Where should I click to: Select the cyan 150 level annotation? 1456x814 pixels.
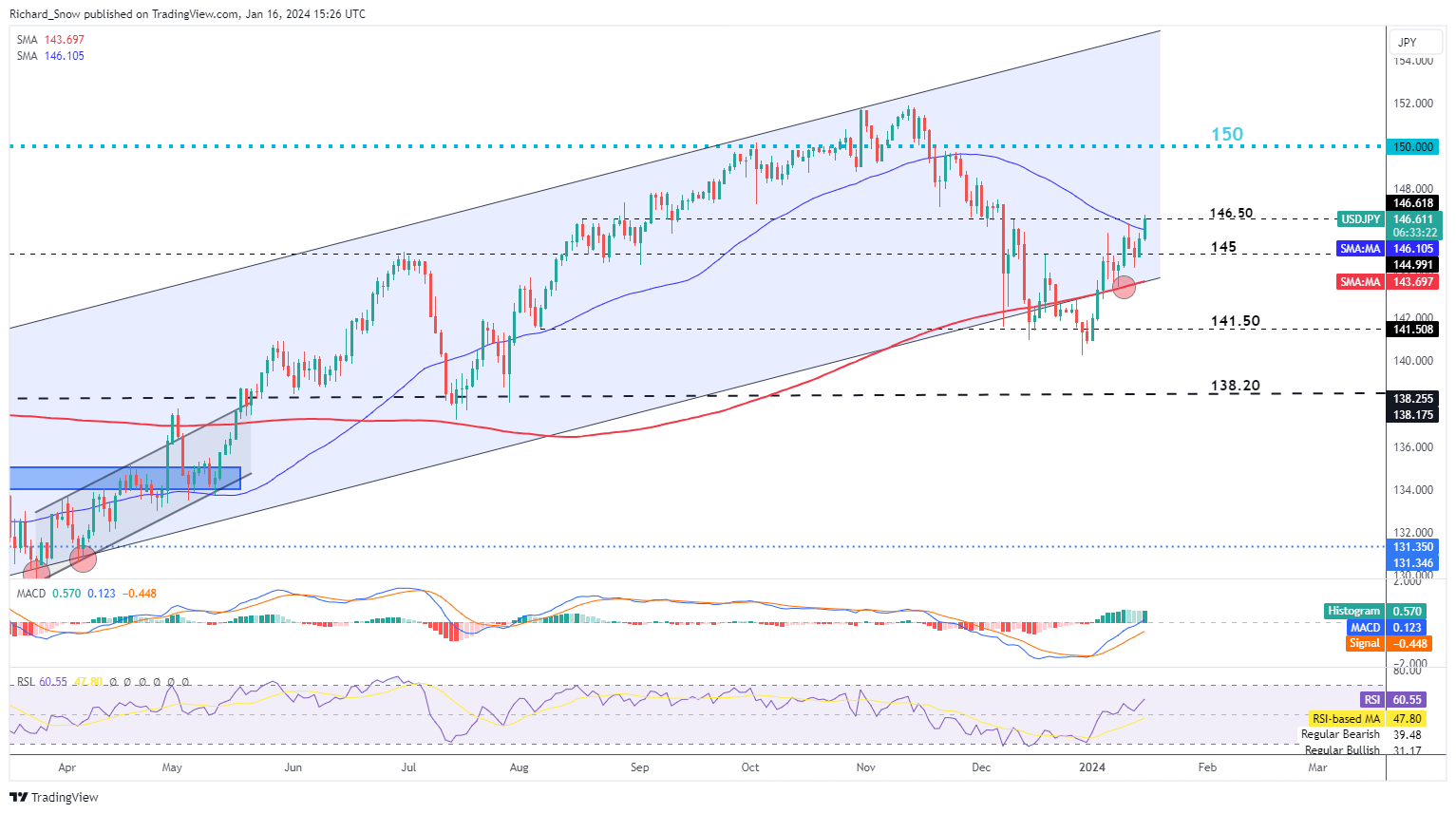coord(1227,134)
